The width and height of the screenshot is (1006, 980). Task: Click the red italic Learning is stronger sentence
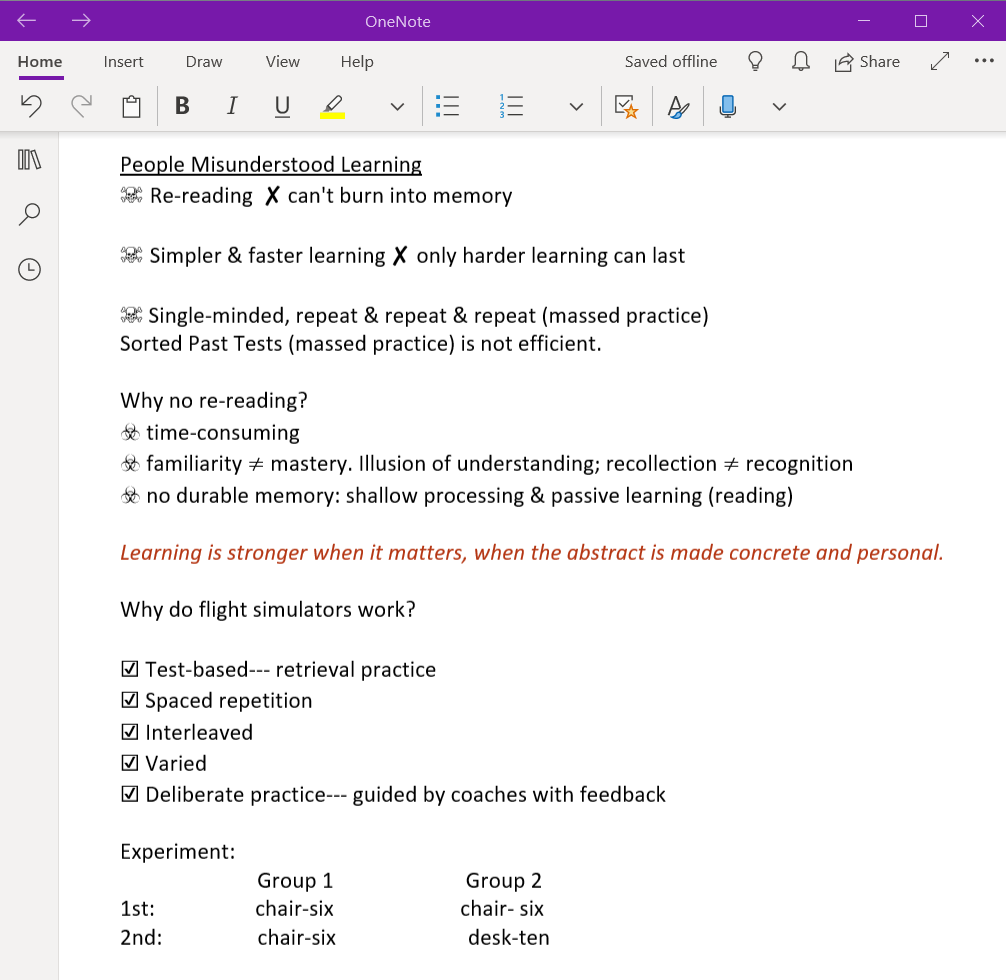pyautogui.click(x=532, y=553)
